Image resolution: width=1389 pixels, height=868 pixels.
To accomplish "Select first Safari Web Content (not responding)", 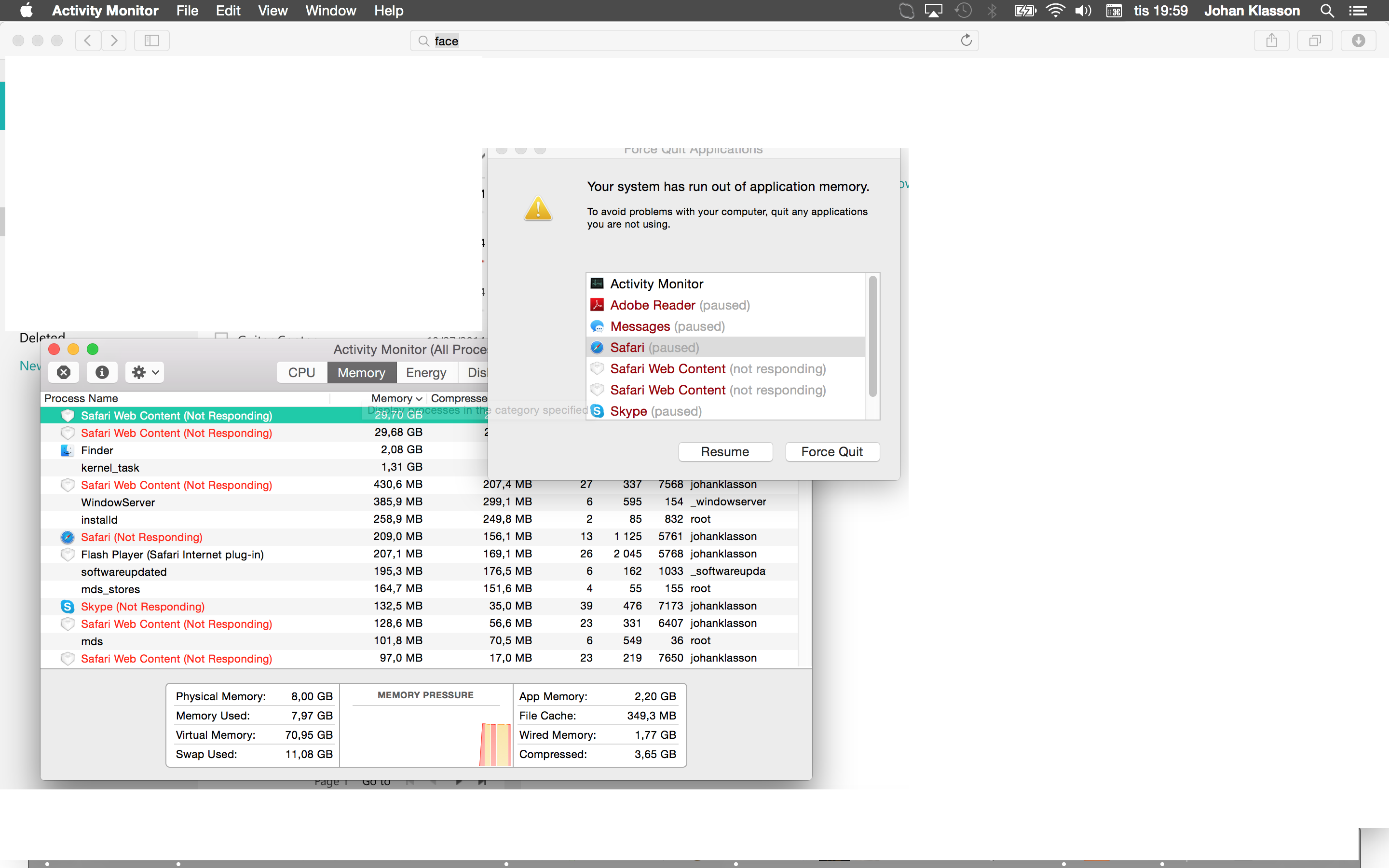I will click(725, 368).
